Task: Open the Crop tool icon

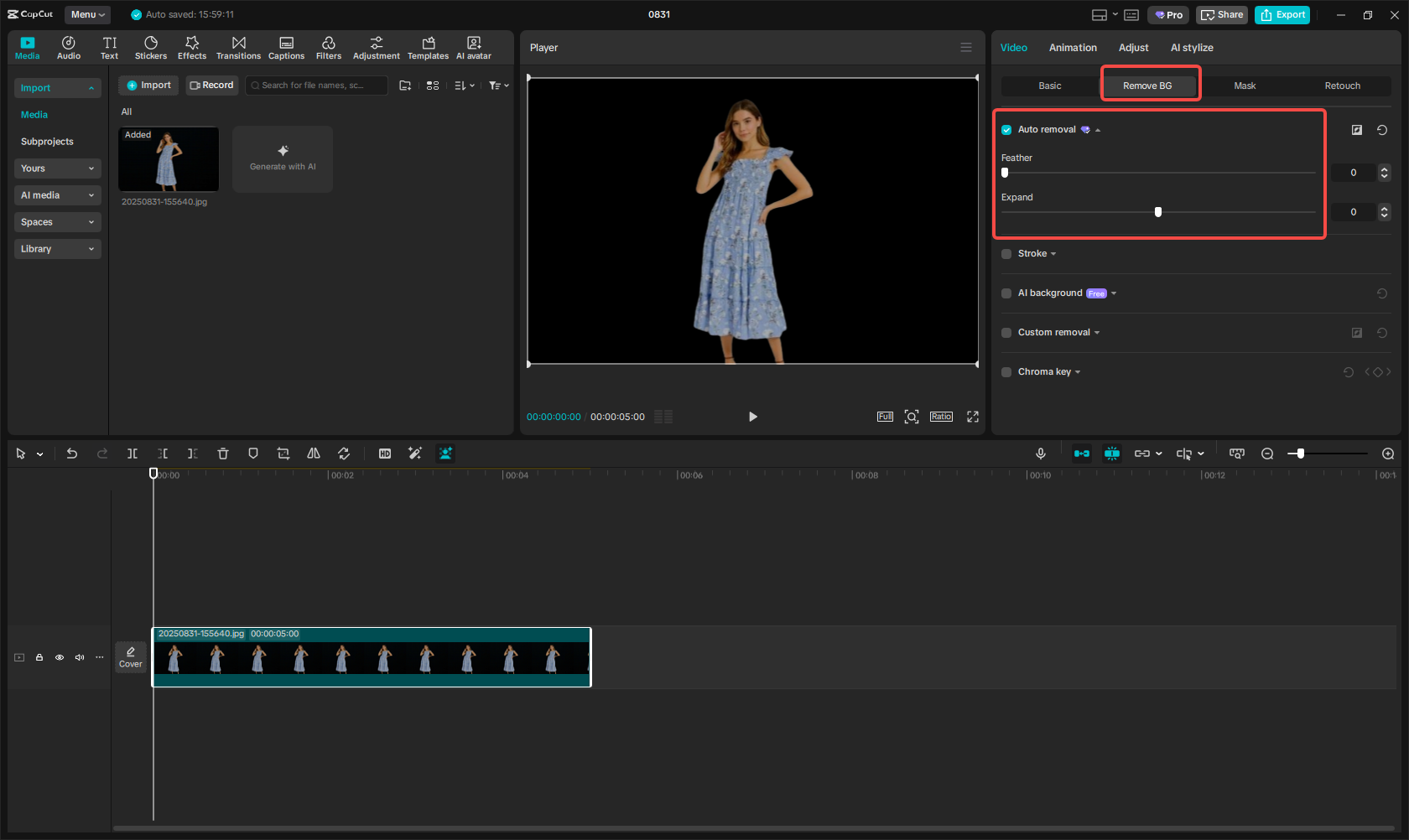Action: (283, 454)
